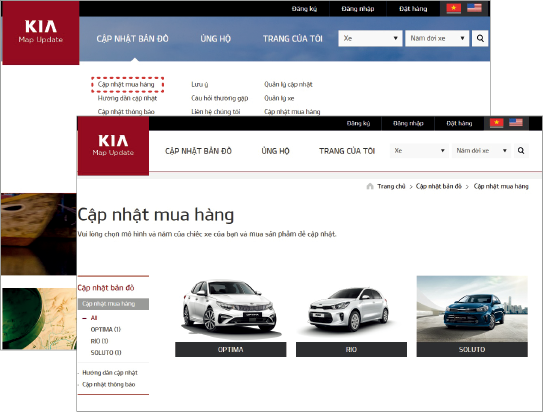
Task: Click the white Optima car image
Action: pos(230,307)
